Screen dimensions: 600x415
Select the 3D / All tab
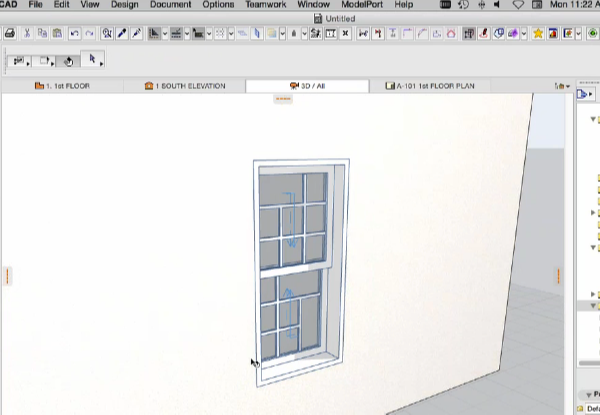click(307, 86)
